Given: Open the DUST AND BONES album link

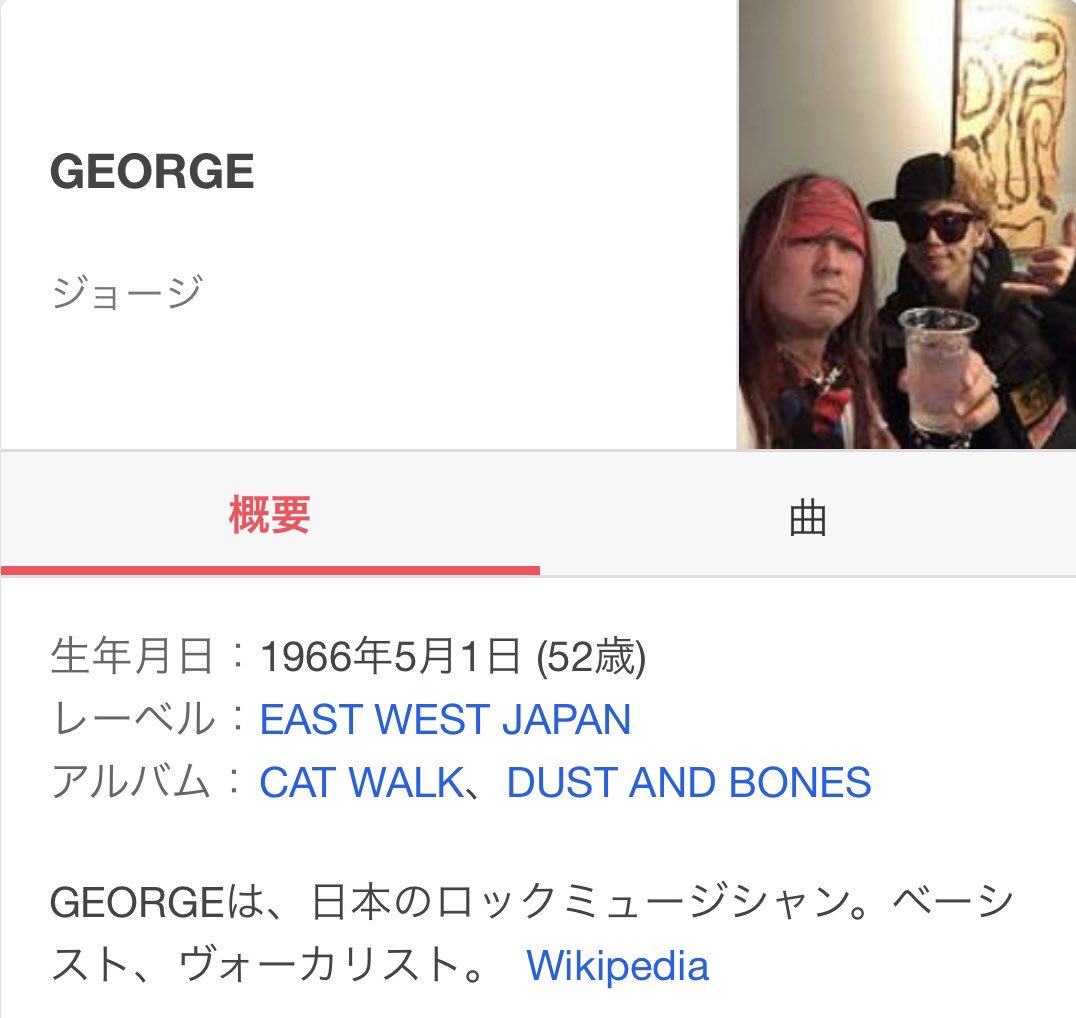Looking at the screenshot, I should tap(688, 783).
